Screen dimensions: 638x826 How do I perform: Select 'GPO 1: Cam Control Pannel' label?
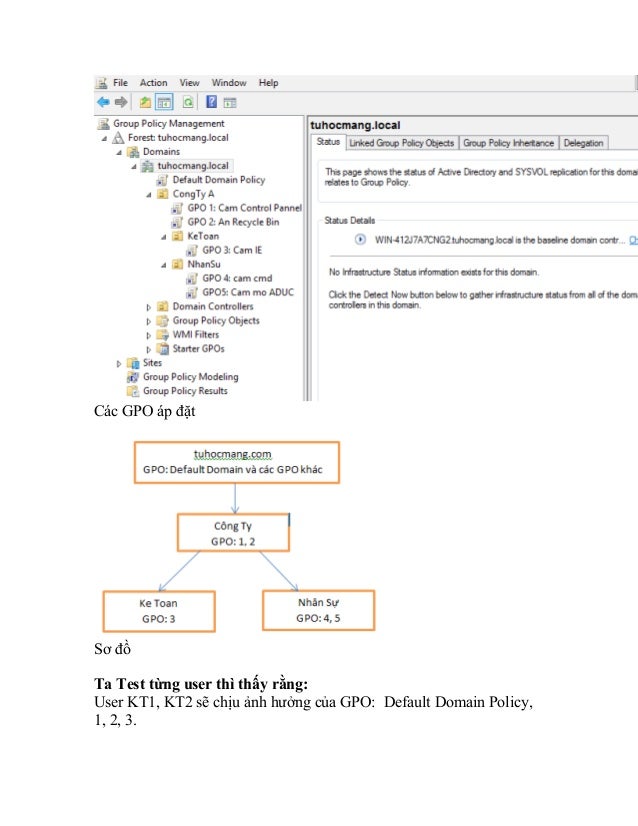point(244,208)
